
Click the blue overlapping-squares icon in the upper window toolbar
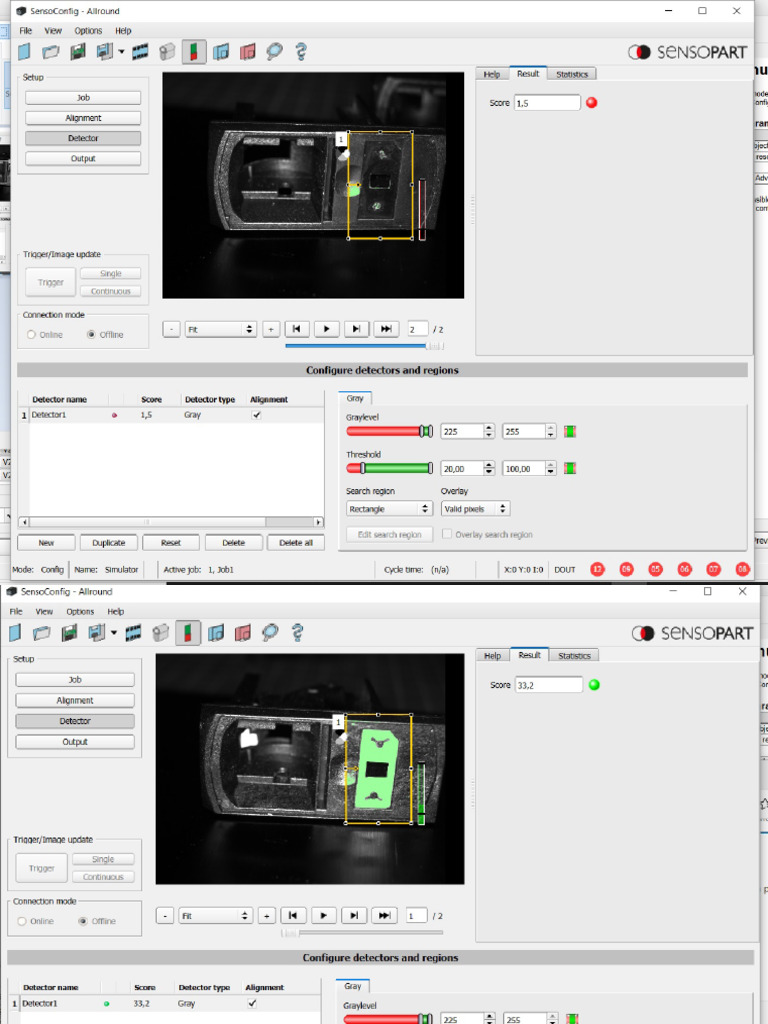point(221,52)
